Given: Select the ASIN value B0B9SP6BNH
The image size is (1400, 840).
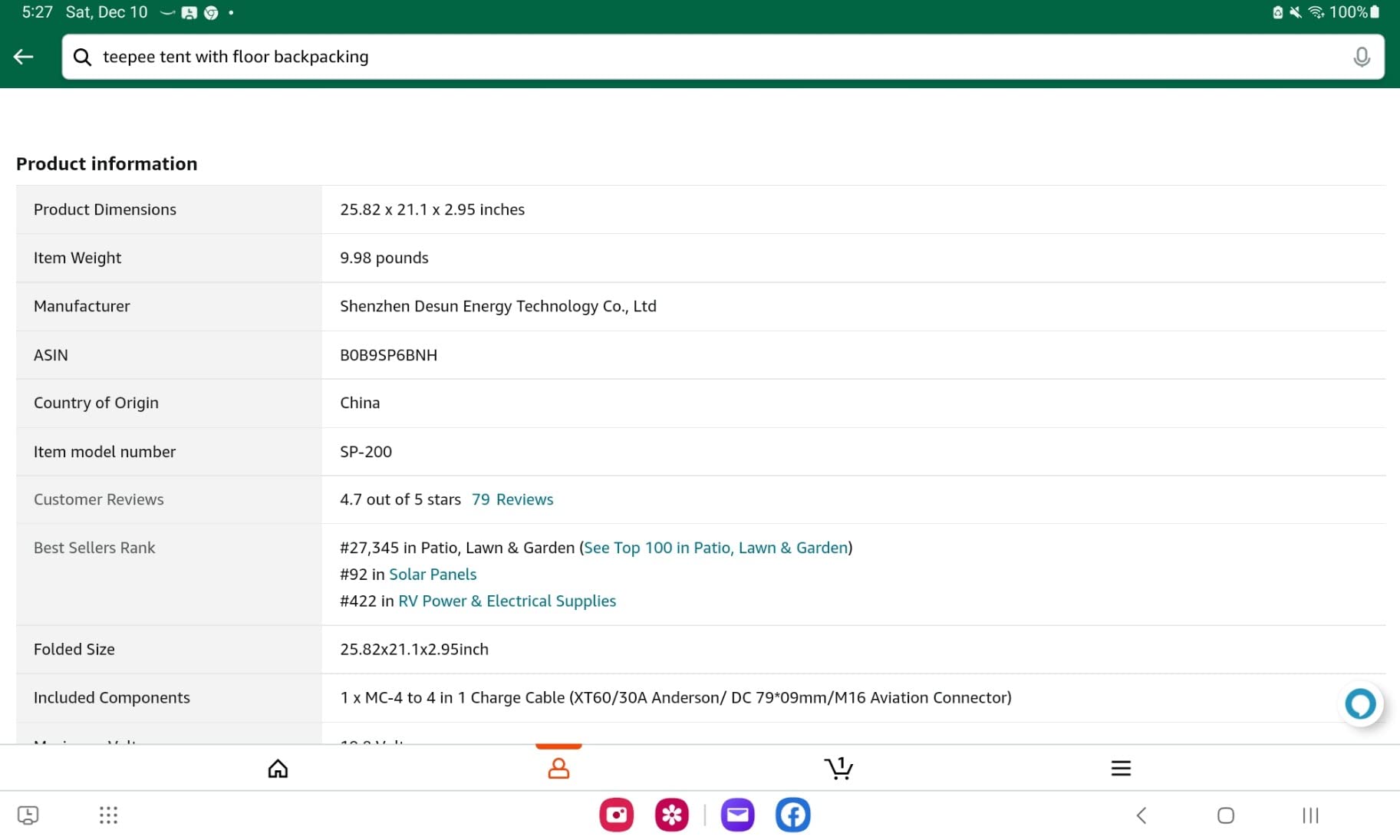Looking at the screenshot, I should (389, 355).
